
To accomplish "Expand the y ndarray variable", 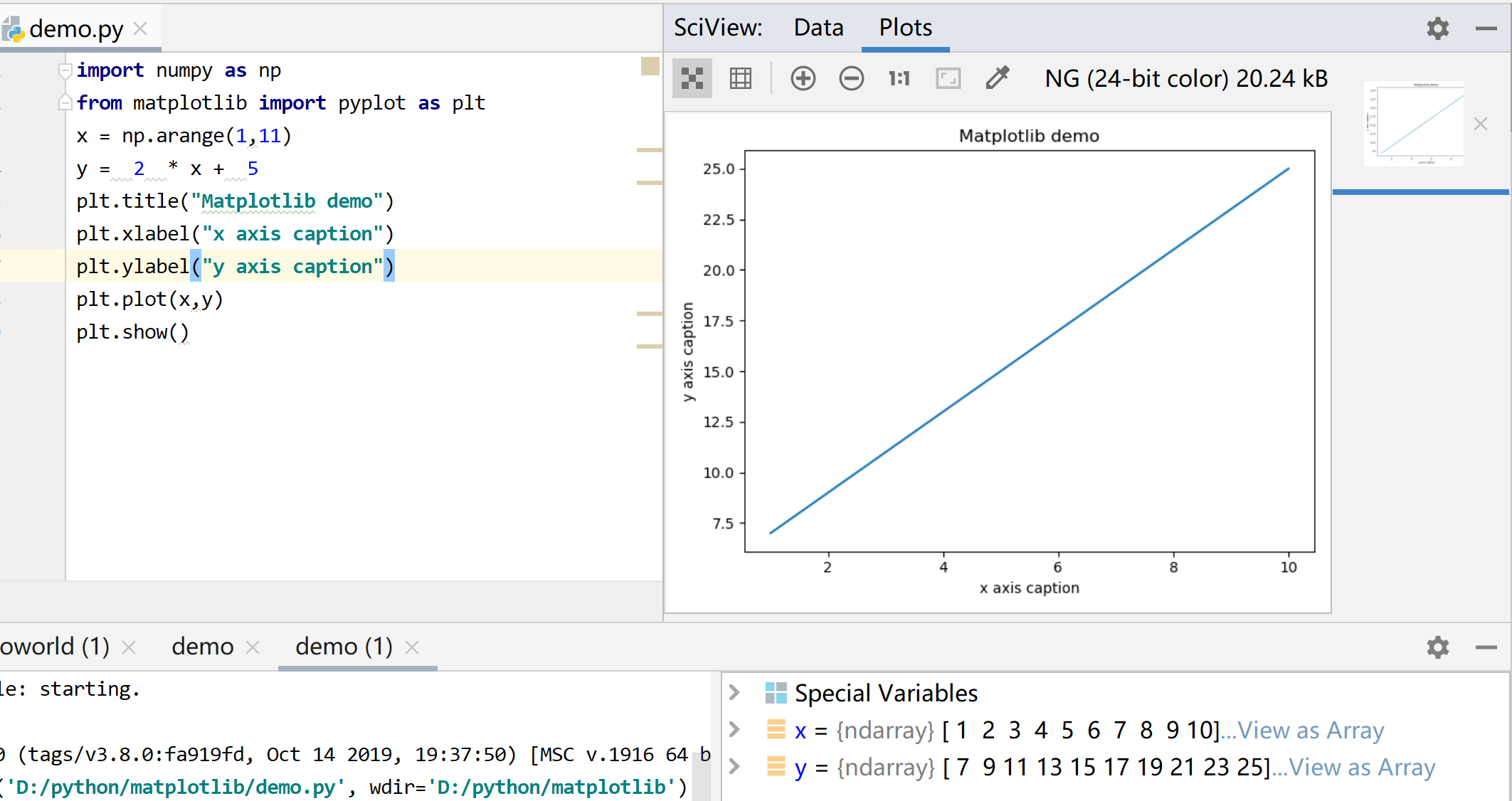I will point(735,766).
